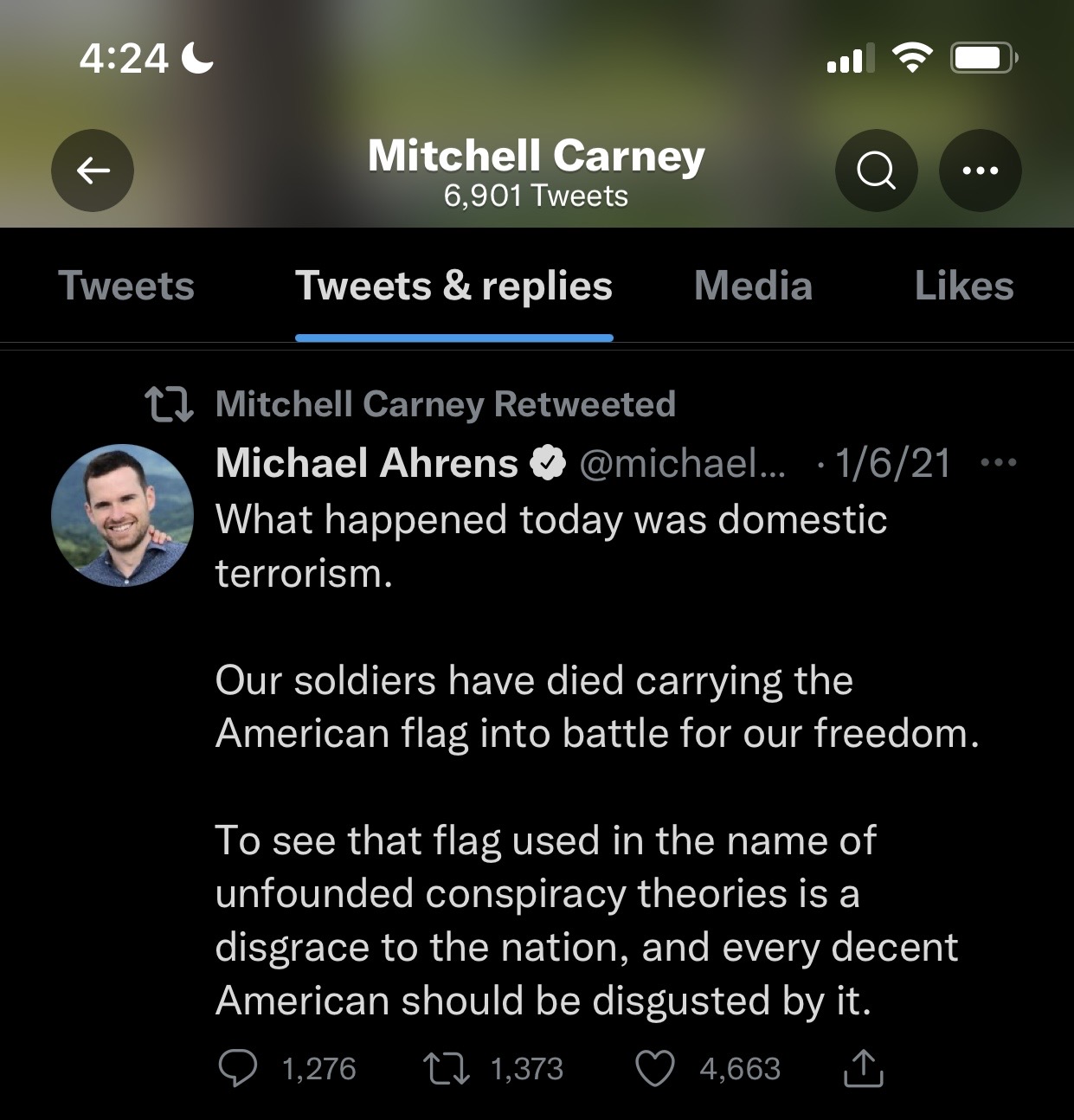Open the Likes tab

(x=963, y=286)
